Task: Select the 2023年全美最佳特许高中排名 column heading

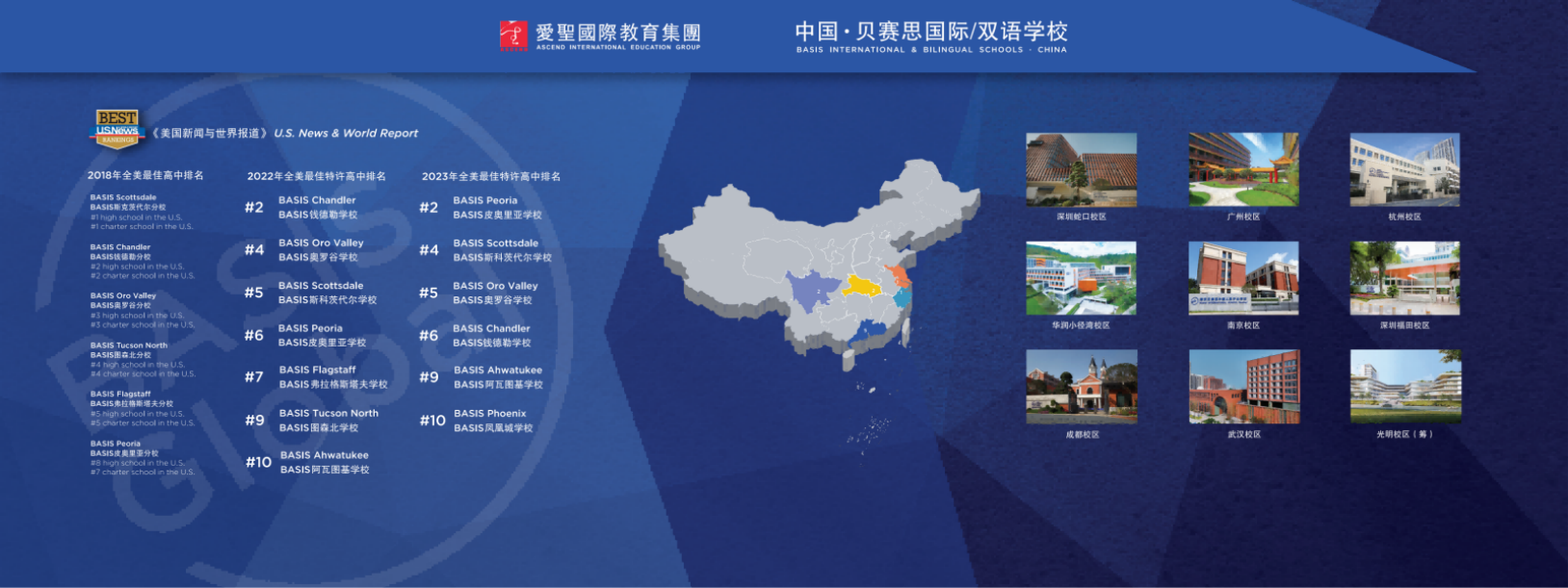Action: point(491,176)
